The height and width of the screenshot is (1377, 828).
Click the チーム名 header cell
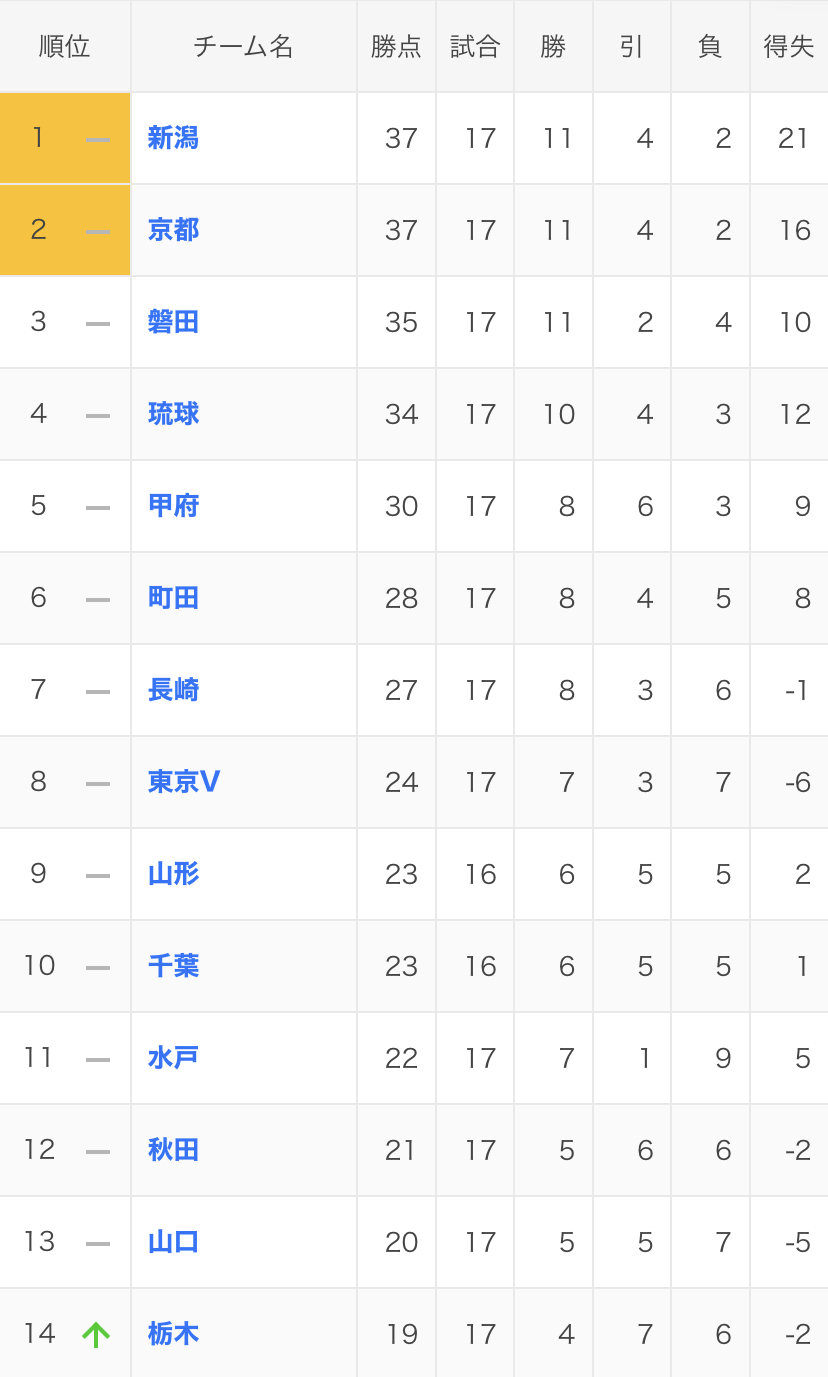click(244, 47)
